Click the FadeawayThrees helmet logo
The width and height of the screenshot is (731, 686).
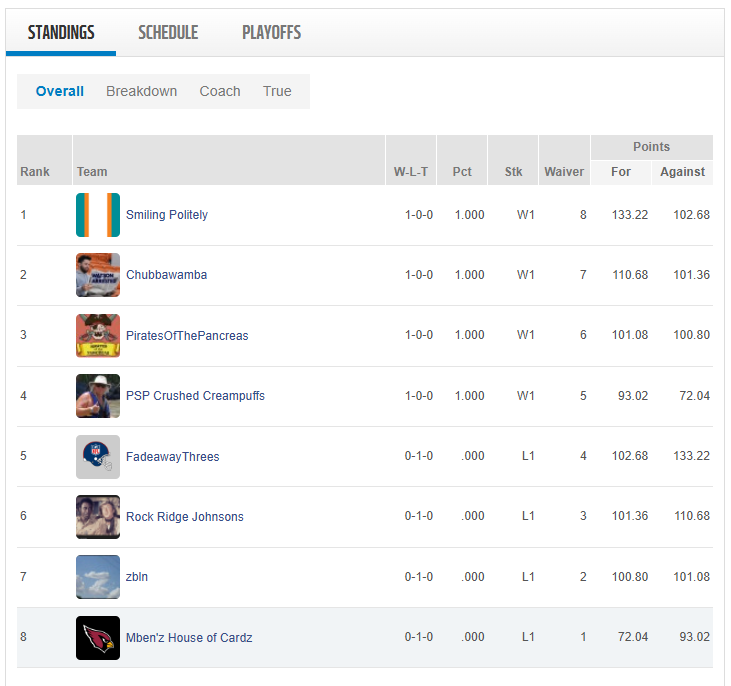98,457
